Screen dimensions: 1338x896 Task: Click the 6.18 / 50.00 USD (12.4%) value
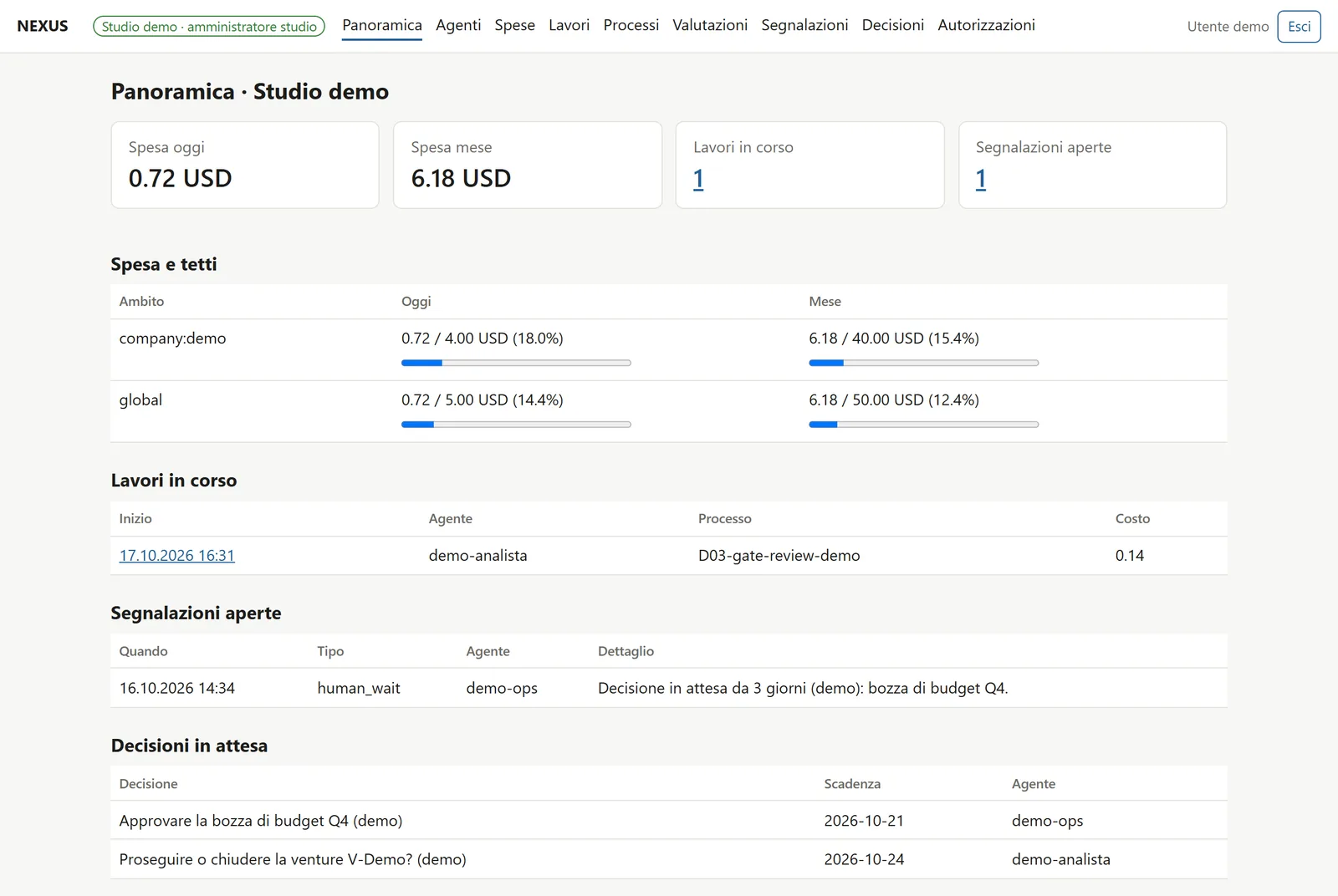click(x=893, y=400)
